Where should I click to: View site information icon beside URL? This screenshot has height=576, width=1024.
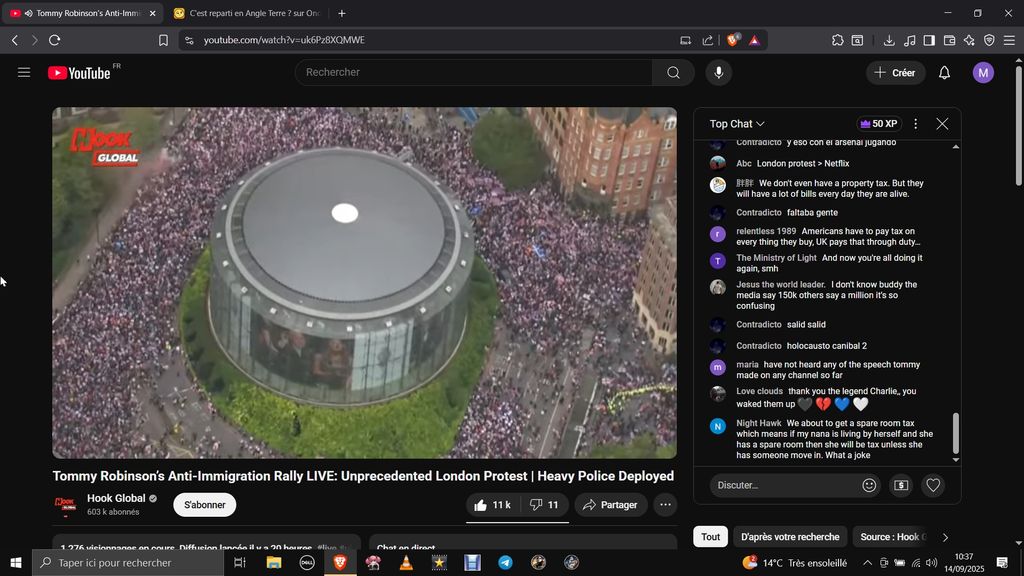pos(189,40)
